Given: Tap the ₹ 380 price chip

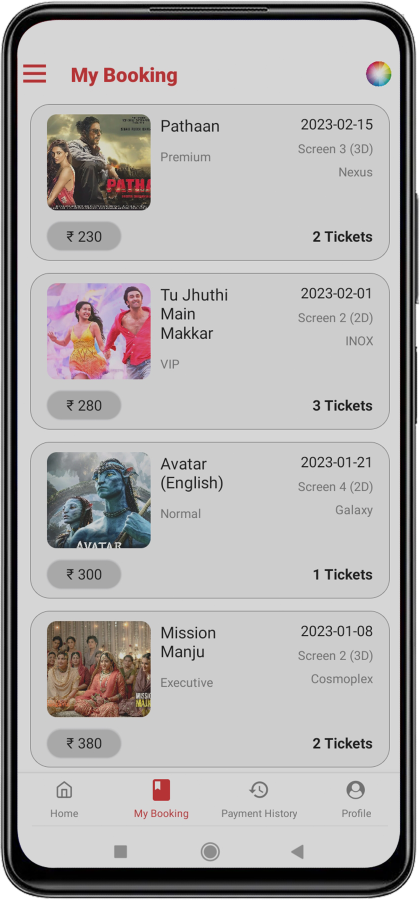Looking at the screenshot, I should click(84, 743).
